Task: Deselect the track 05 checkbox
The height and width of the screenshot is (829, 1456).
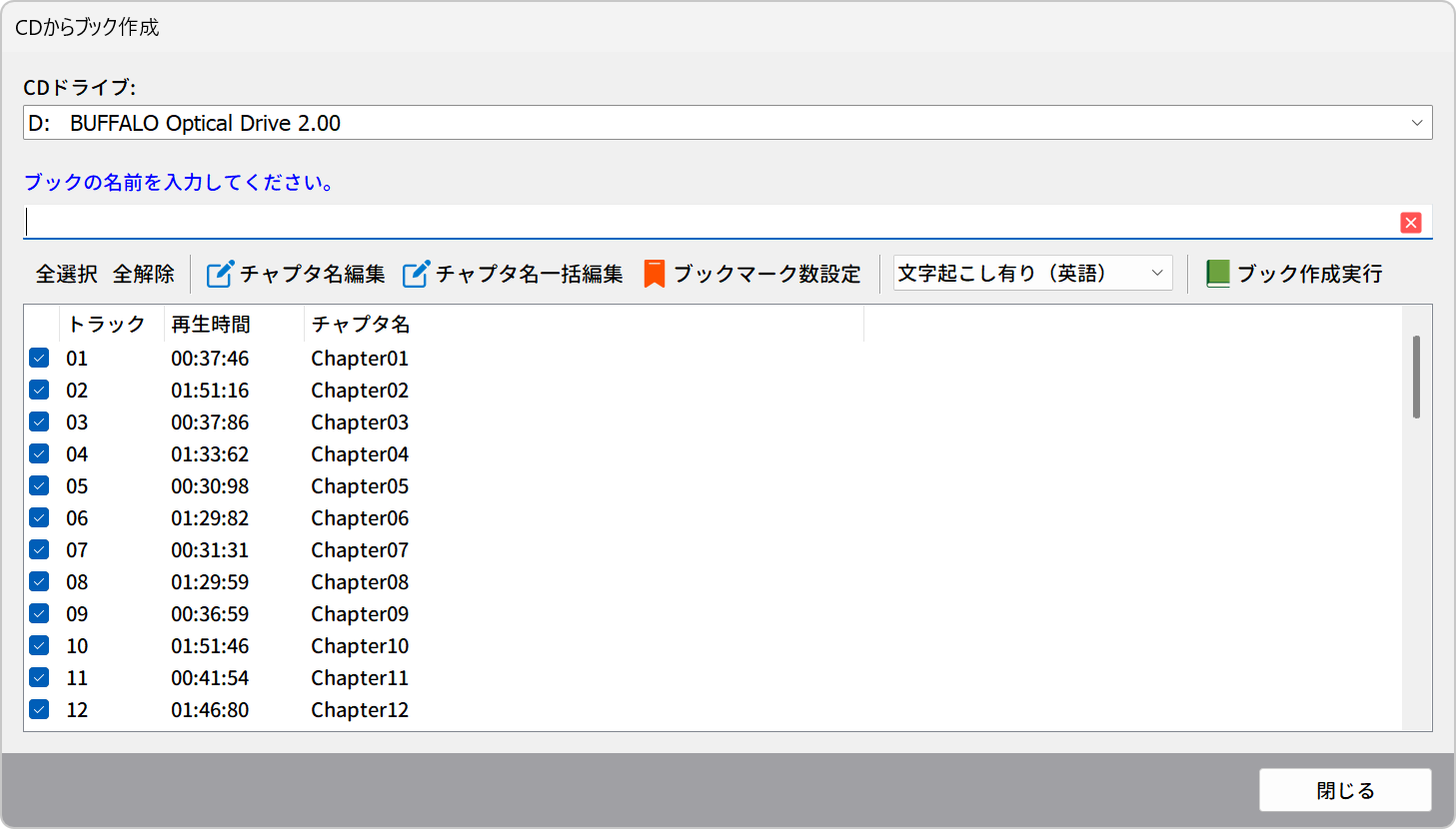Action: coord(39,485)
